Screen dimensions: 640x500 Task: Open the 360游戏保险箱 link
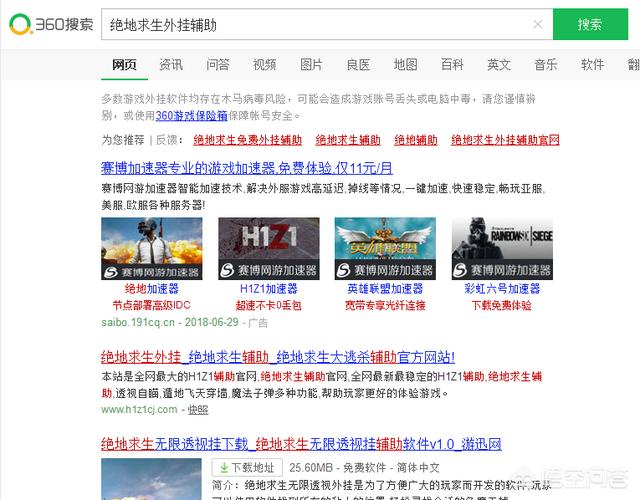(x=191, y=116)
